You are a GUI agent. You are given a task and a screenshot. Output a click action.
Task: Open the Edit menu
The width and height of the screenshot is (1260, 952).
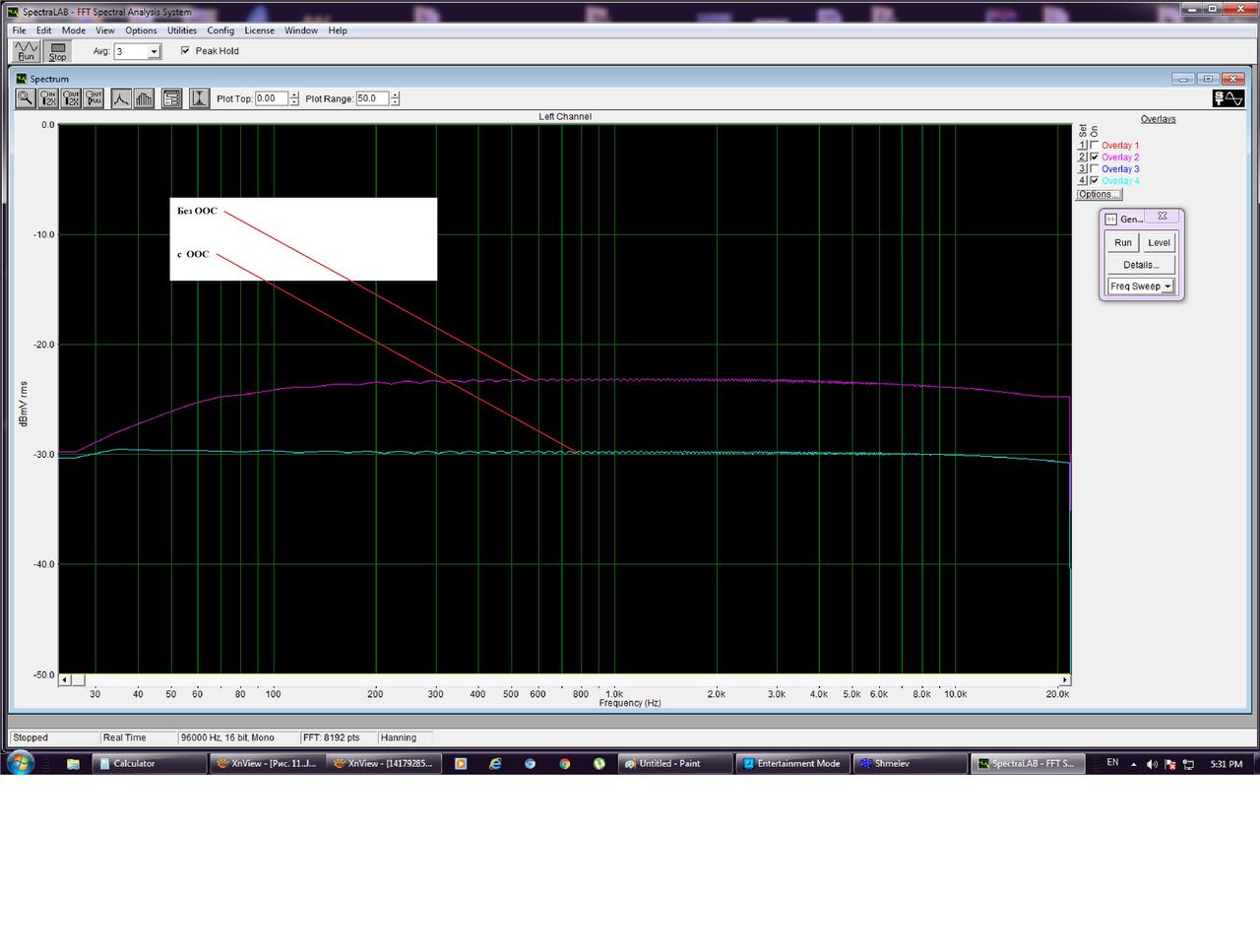[44, 31]
